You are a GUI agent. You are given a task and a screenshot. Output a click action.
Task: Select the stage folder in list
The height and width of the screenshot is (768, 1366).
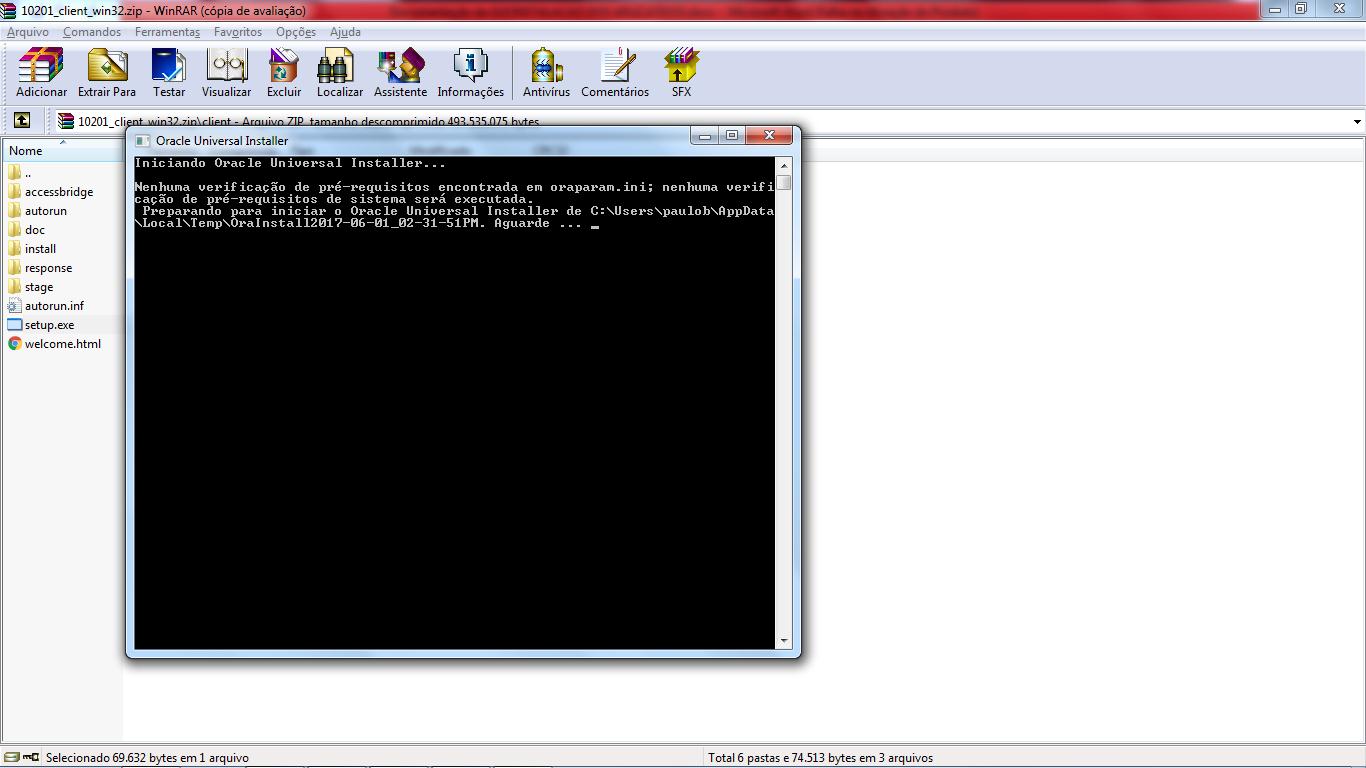pyautogui.click(x=39, y=287)
